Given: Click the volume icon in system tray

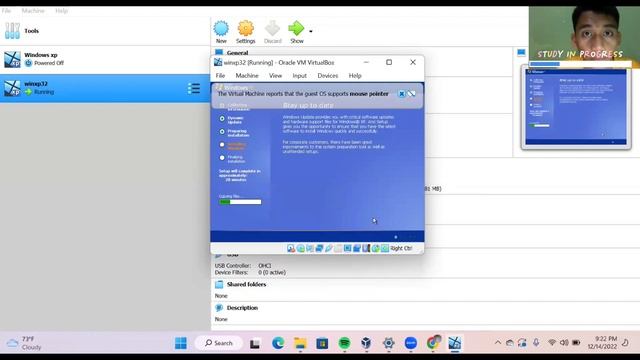Looking at the screenshot, I should point(564,343).
